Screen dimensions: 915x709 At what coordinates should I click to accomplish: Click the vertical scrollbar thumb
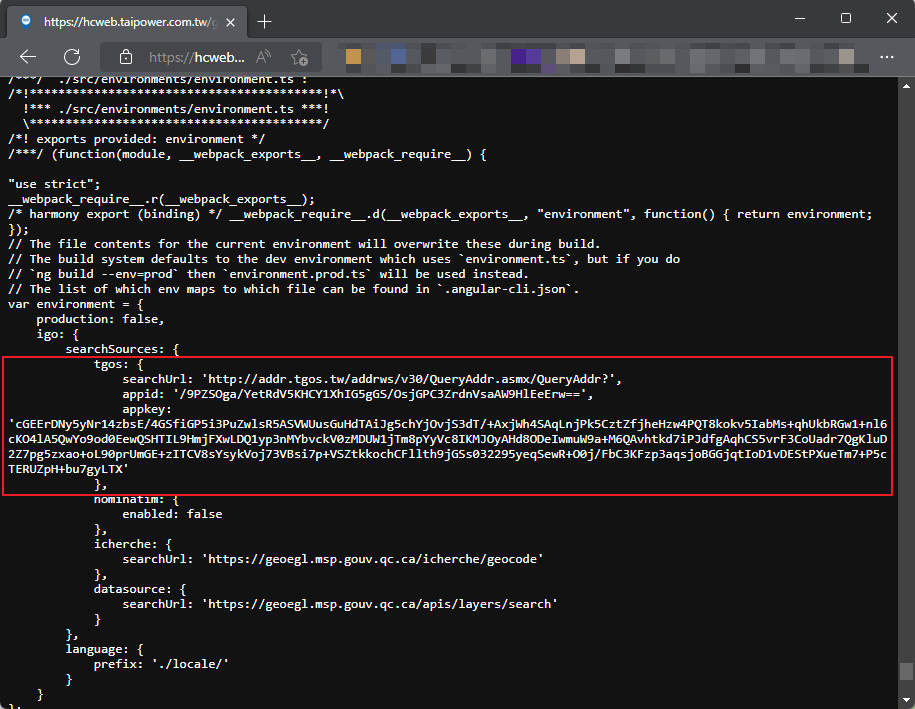pos(906,671)
